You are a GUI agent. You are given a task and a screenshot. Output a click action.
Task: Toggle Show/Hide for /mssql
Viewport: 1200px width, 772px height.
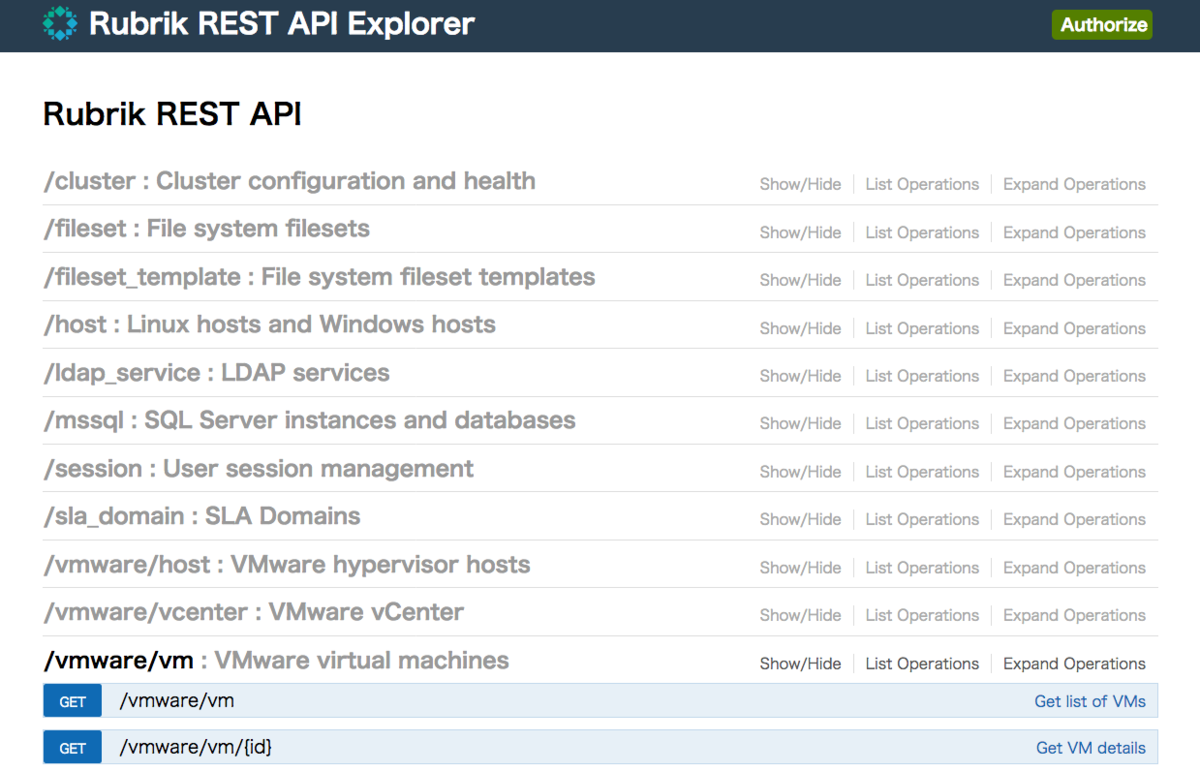[x=800, y=423]
